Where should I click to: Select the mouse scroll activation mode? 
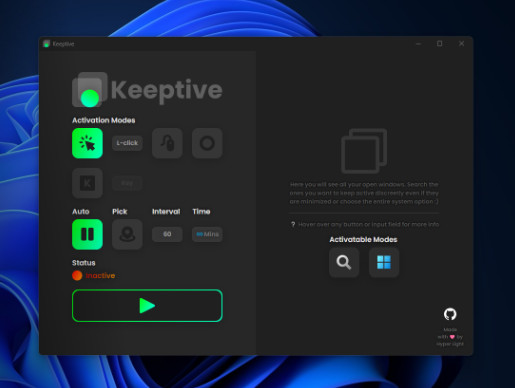(167, 143)
